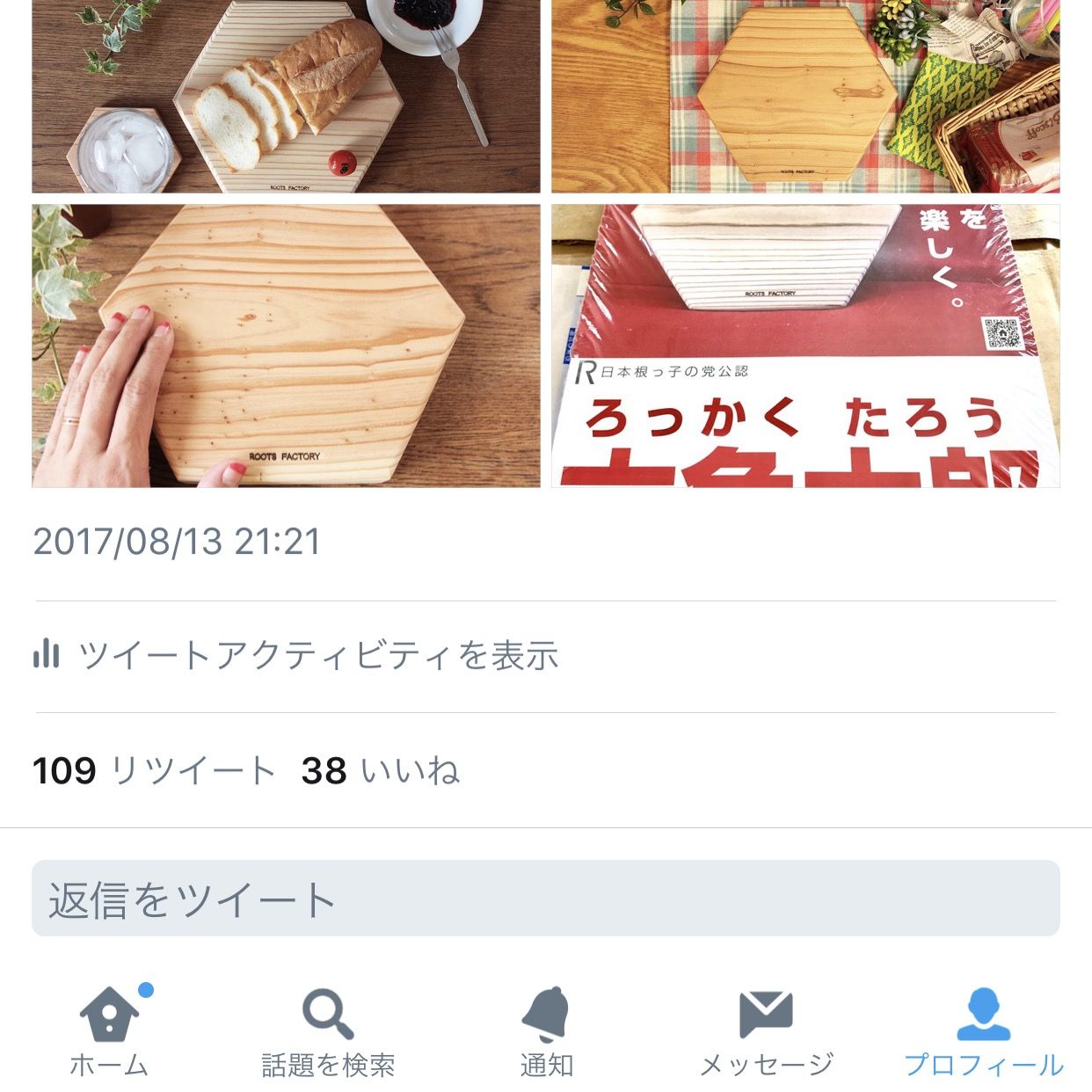Viewport: 1092px width, 1092px height.
Task: Select the プロフィール tab label
Action: pyautogui.click(x=983, y=1065)
